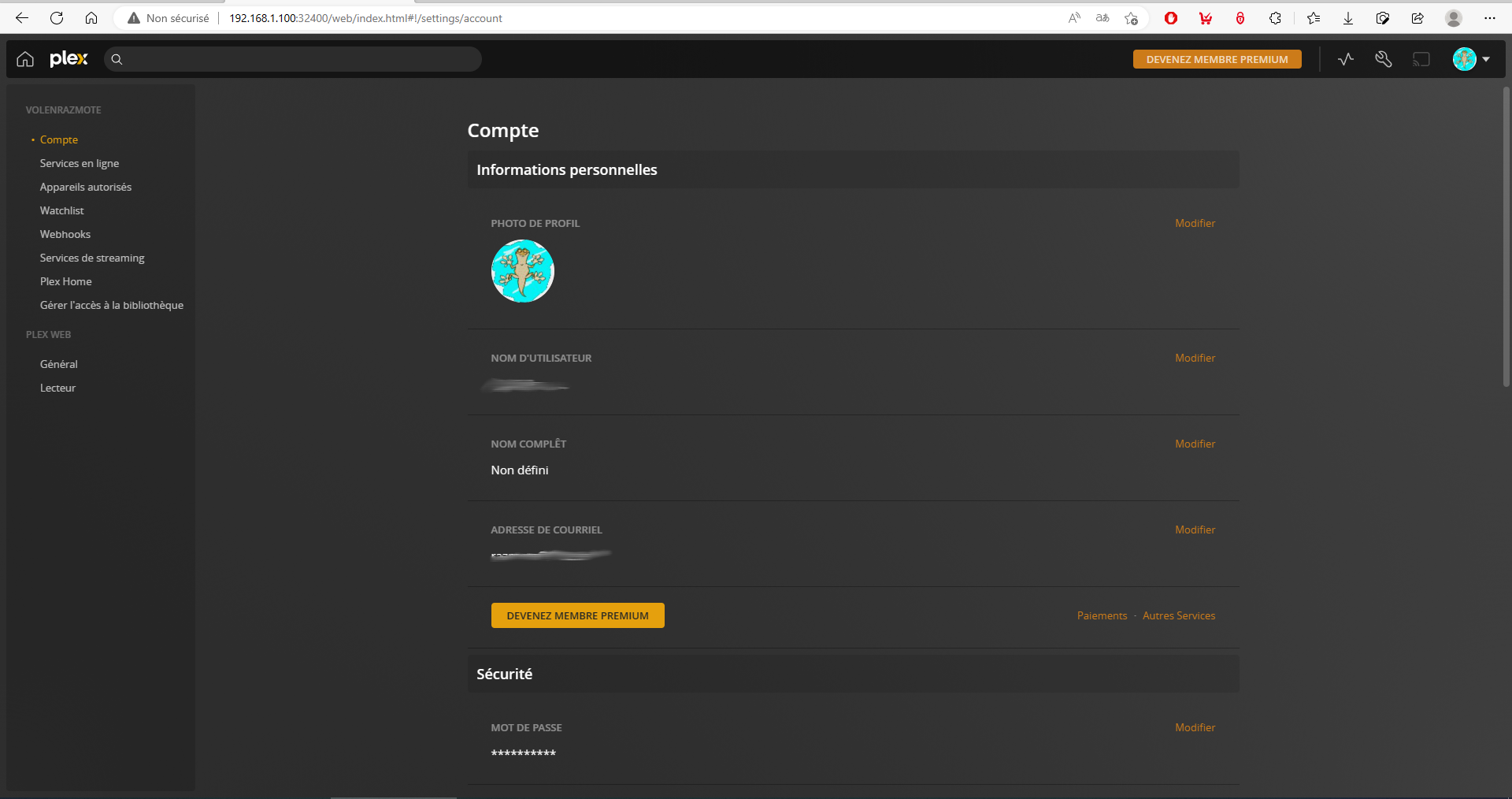Click the Sécurité section header
The width and height of the screenshot is (1512, 799).
(x=854, y=674)
